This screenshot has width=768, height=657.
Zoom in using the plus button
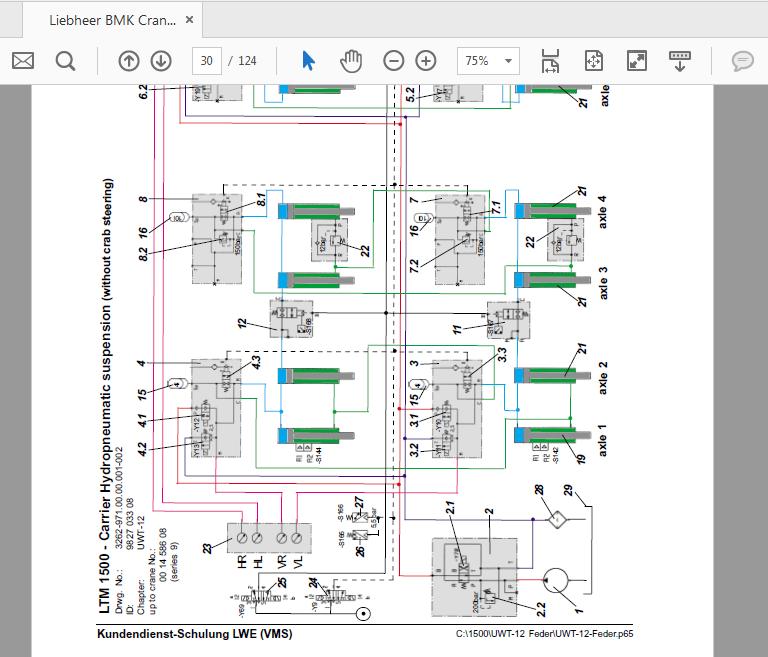point(426,61)
